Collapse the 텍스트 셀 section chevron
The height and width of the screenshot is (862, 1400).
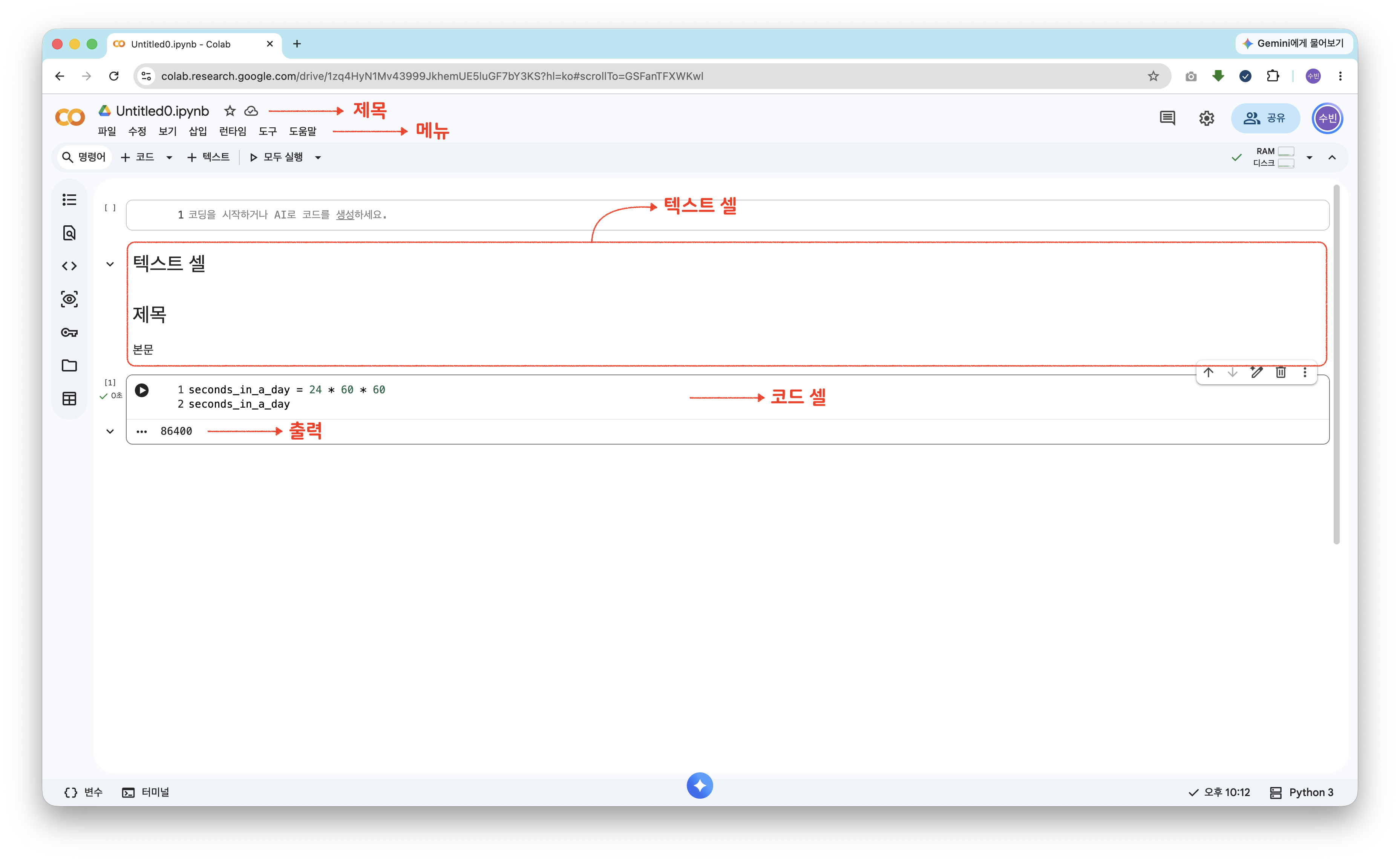click(x=110, y=264)
